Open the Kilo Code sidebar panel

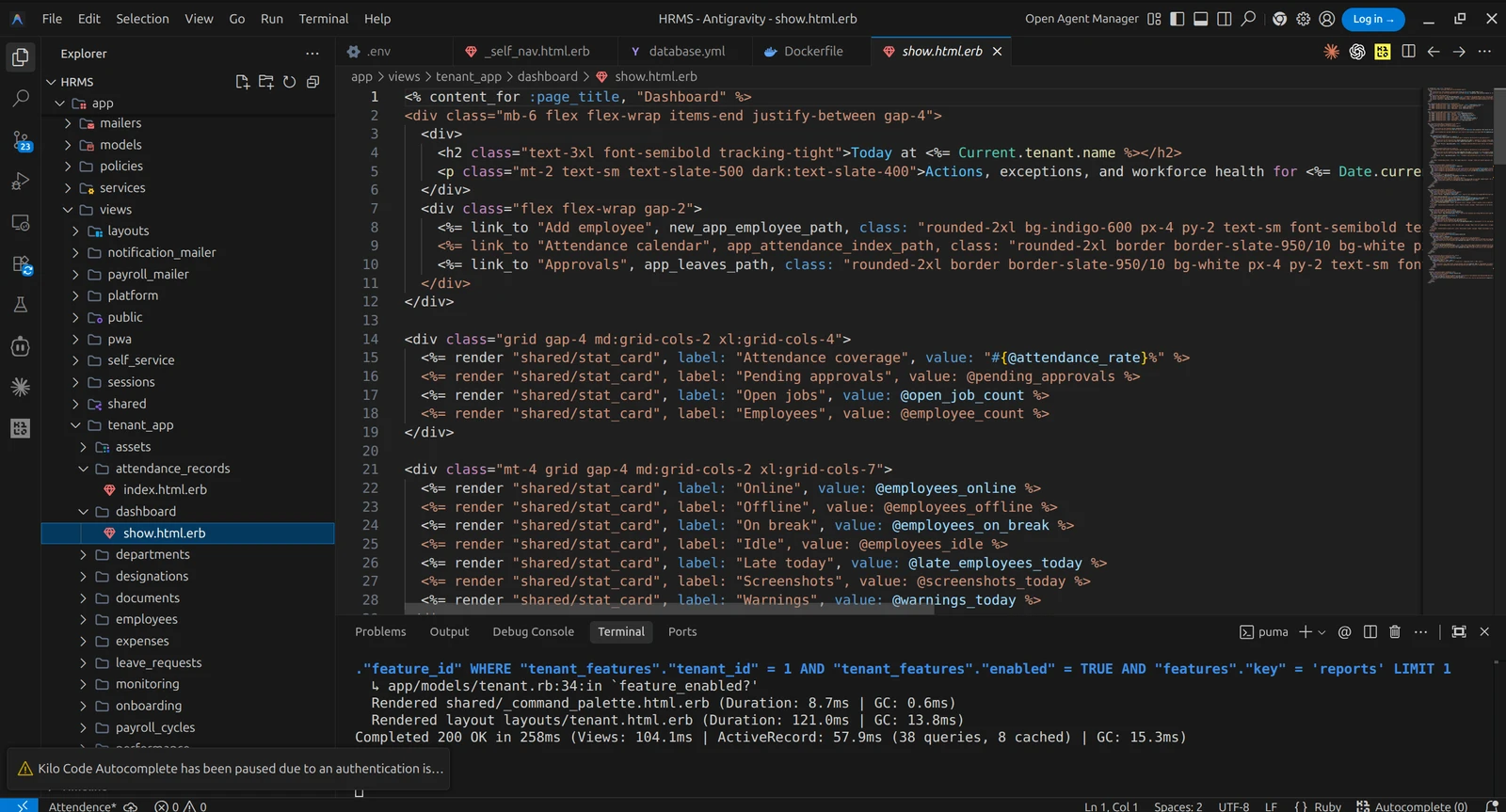tap(21, 428)
